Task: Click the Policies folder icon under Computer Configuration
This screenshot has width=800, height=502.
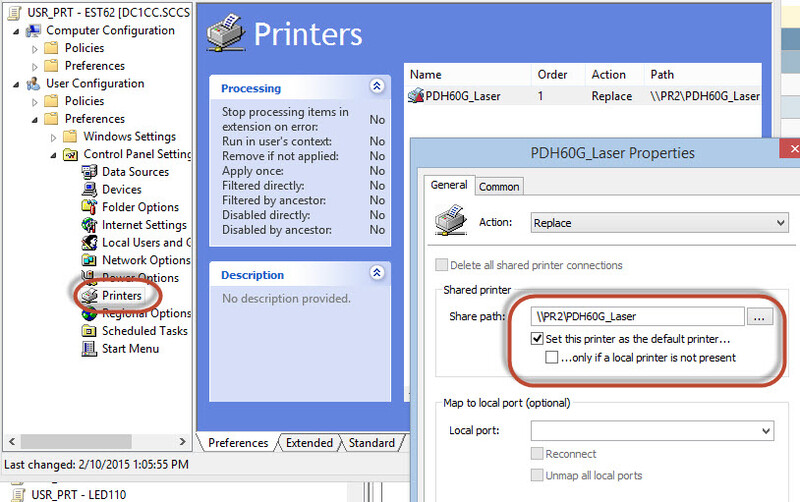Action: click(x=51, y=48)
